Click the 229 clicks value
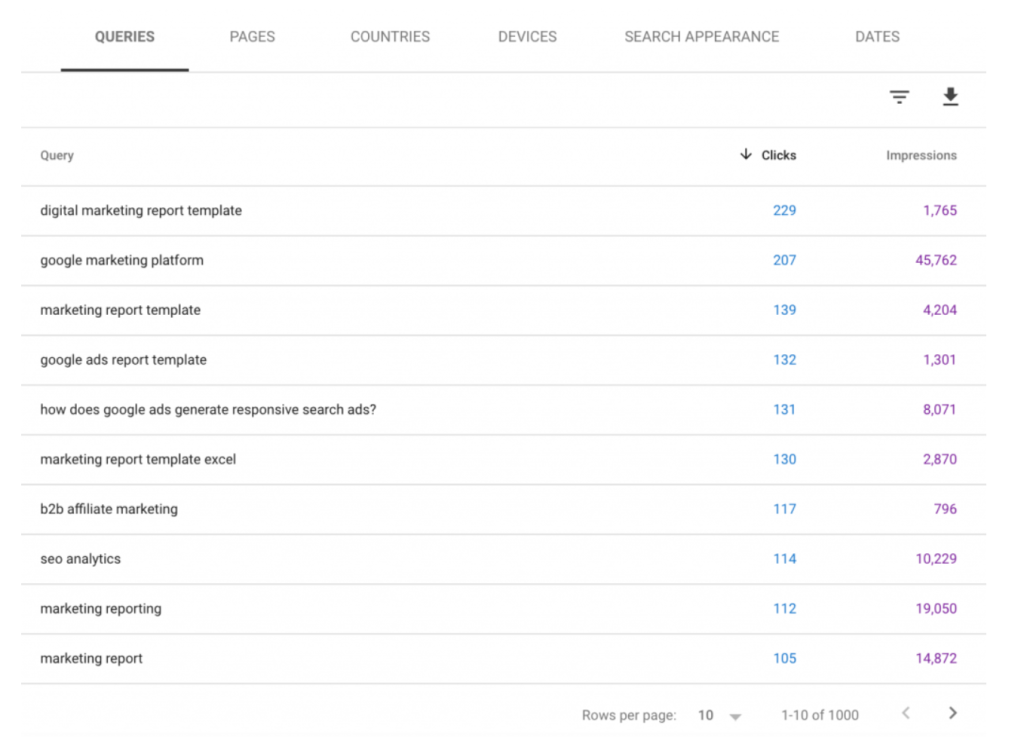 coord(784,210)
